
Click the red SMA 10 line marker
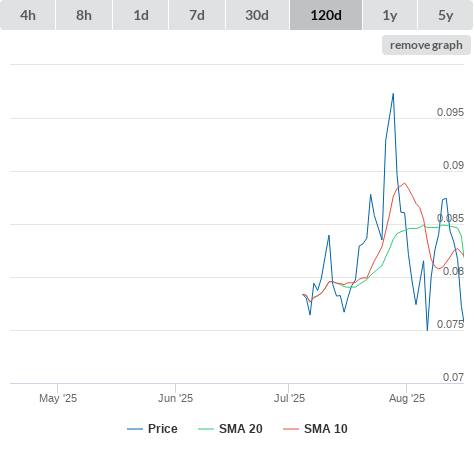tap(291, 429)
